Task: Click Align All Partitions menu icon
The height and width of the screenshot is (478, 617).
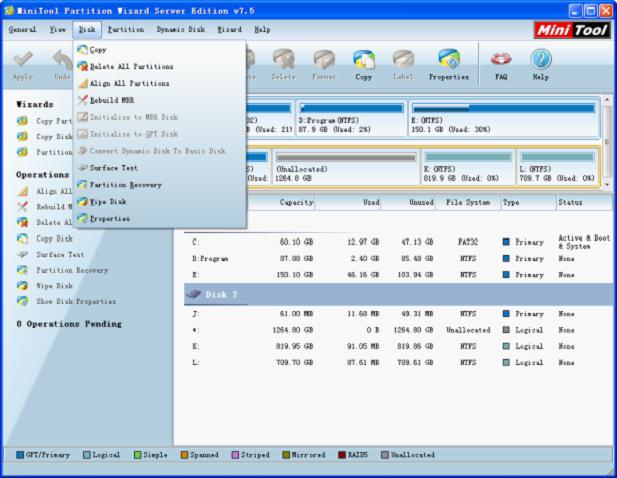Action: point(82,83)
